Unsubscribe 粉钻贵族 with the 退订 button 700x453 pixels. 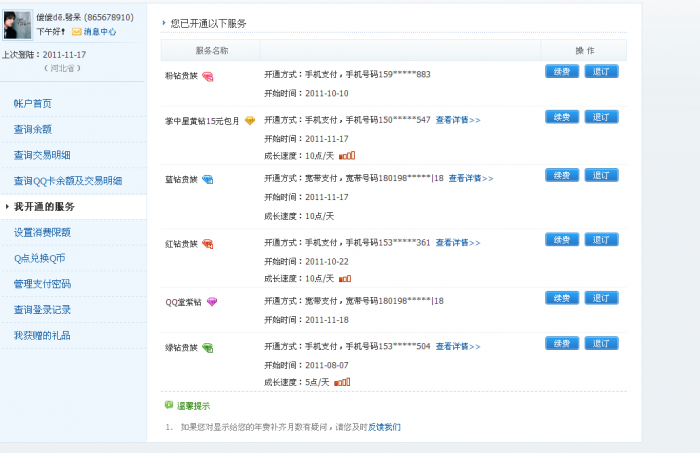pos(601,71)
